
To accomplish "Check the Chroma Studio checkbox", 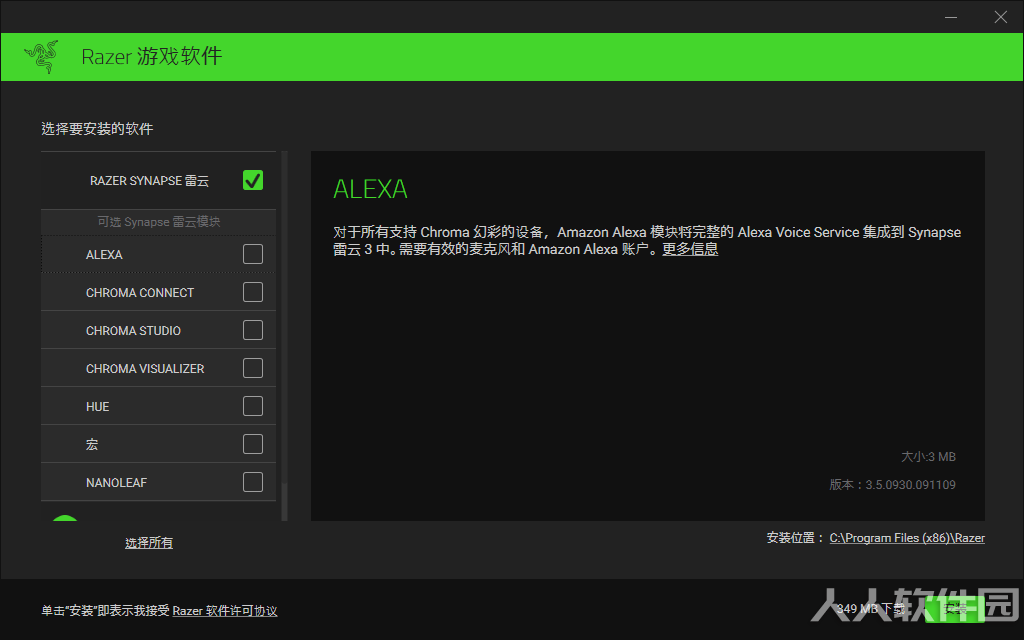I will pos(253,330).
